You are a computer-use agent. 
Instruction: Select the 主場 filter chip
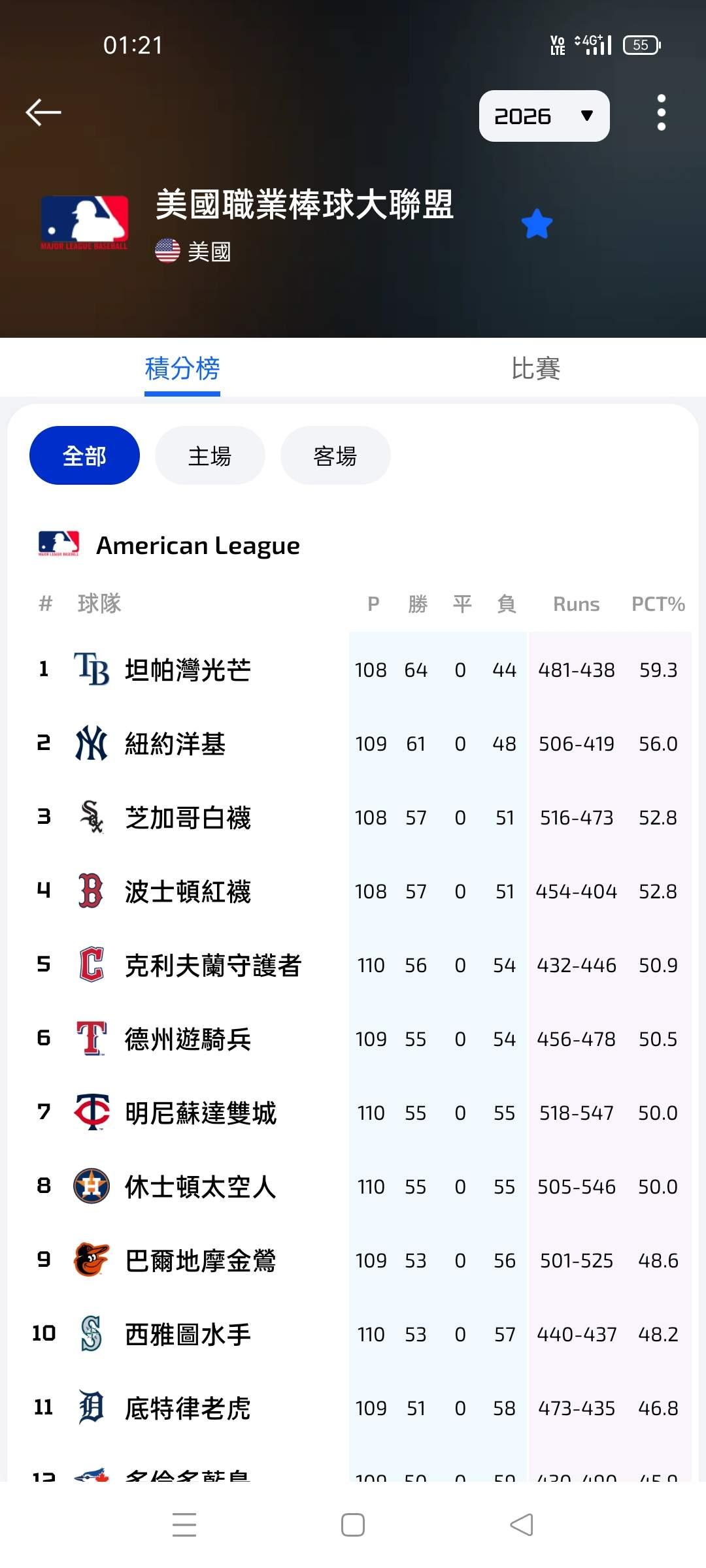click(x=210, y=455)
